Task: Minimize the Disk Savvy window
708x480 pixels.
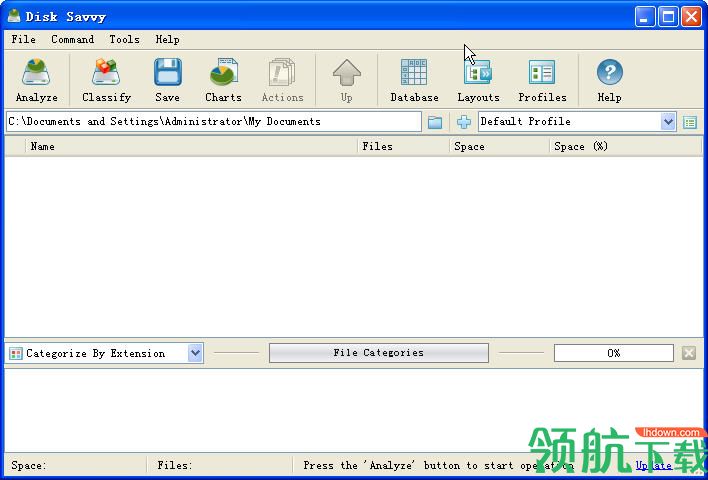Action: tap(645, 17)
